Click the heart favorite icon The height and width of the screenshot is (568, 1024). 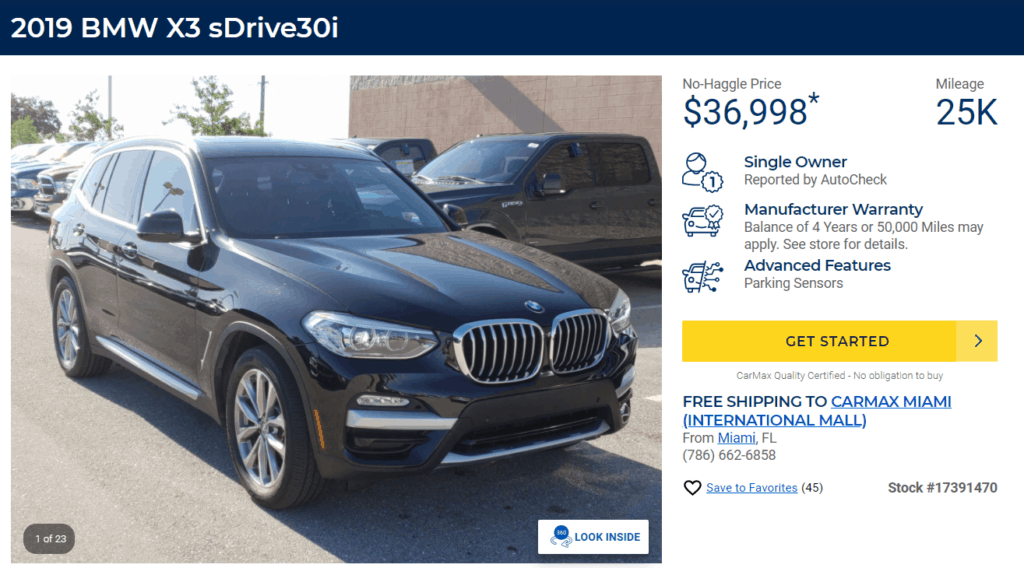point(692,488)
